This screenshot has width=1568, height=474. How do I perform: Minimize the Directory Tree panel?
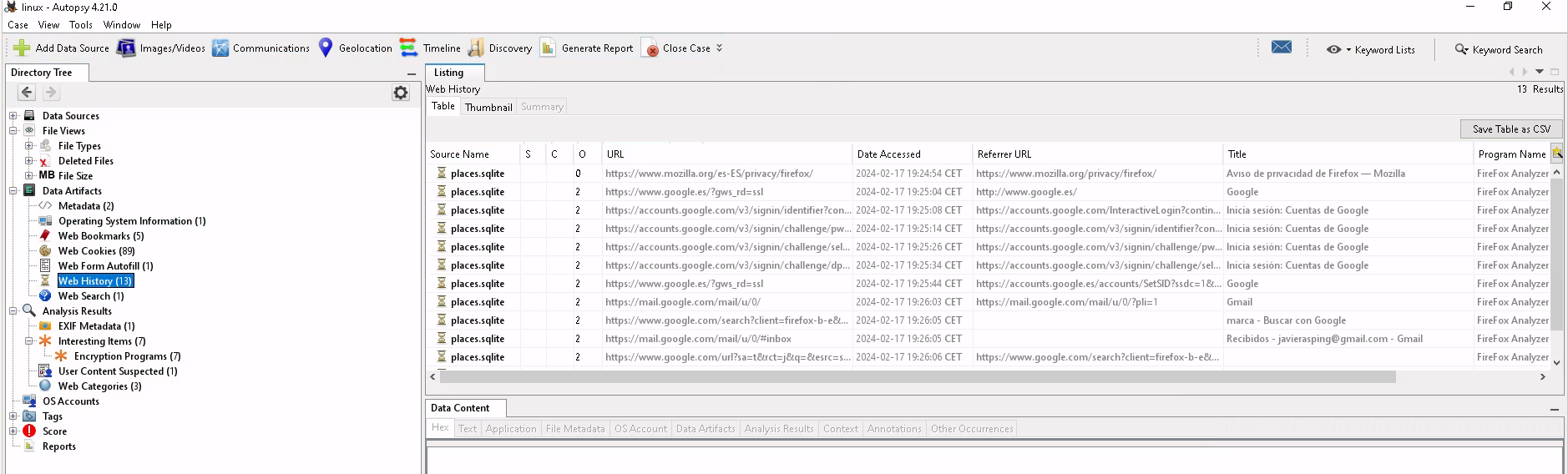pyautogui.click(x=411, y=74)
